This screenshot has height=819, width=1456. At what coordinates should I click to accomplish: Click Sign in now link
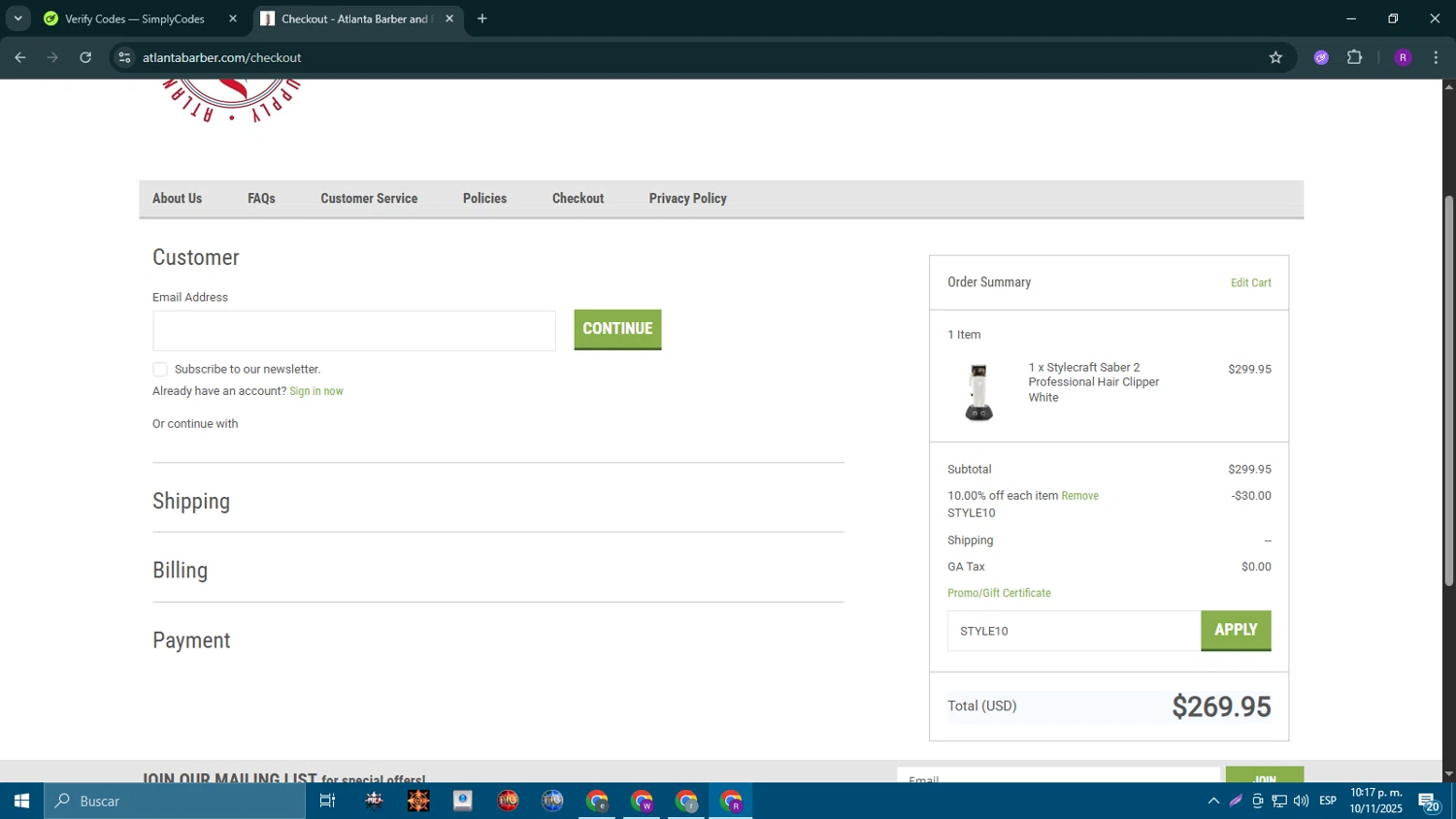[x=316, y=391]
